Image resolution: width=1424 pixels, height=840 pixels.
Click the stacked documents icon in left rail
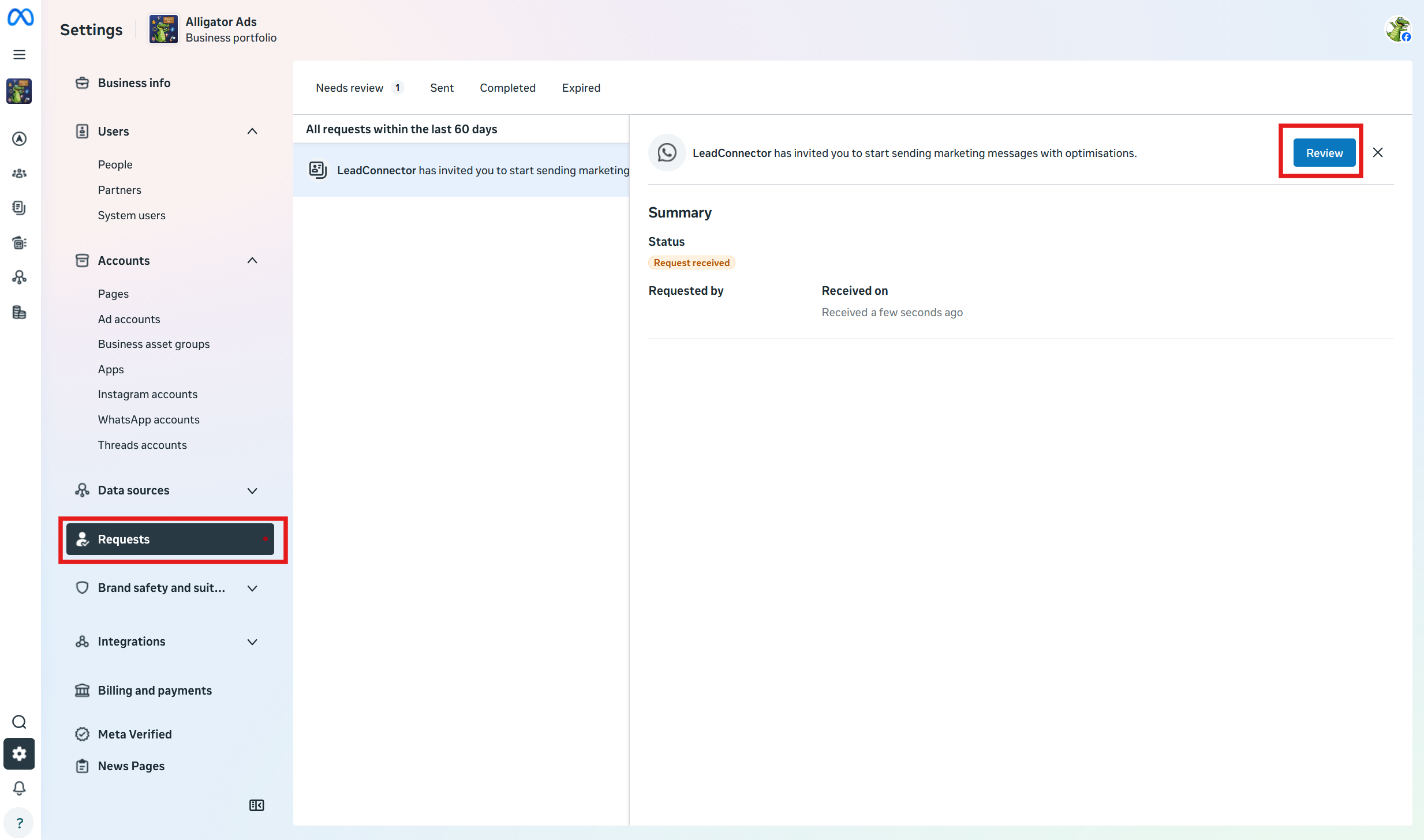coord(19,208)
